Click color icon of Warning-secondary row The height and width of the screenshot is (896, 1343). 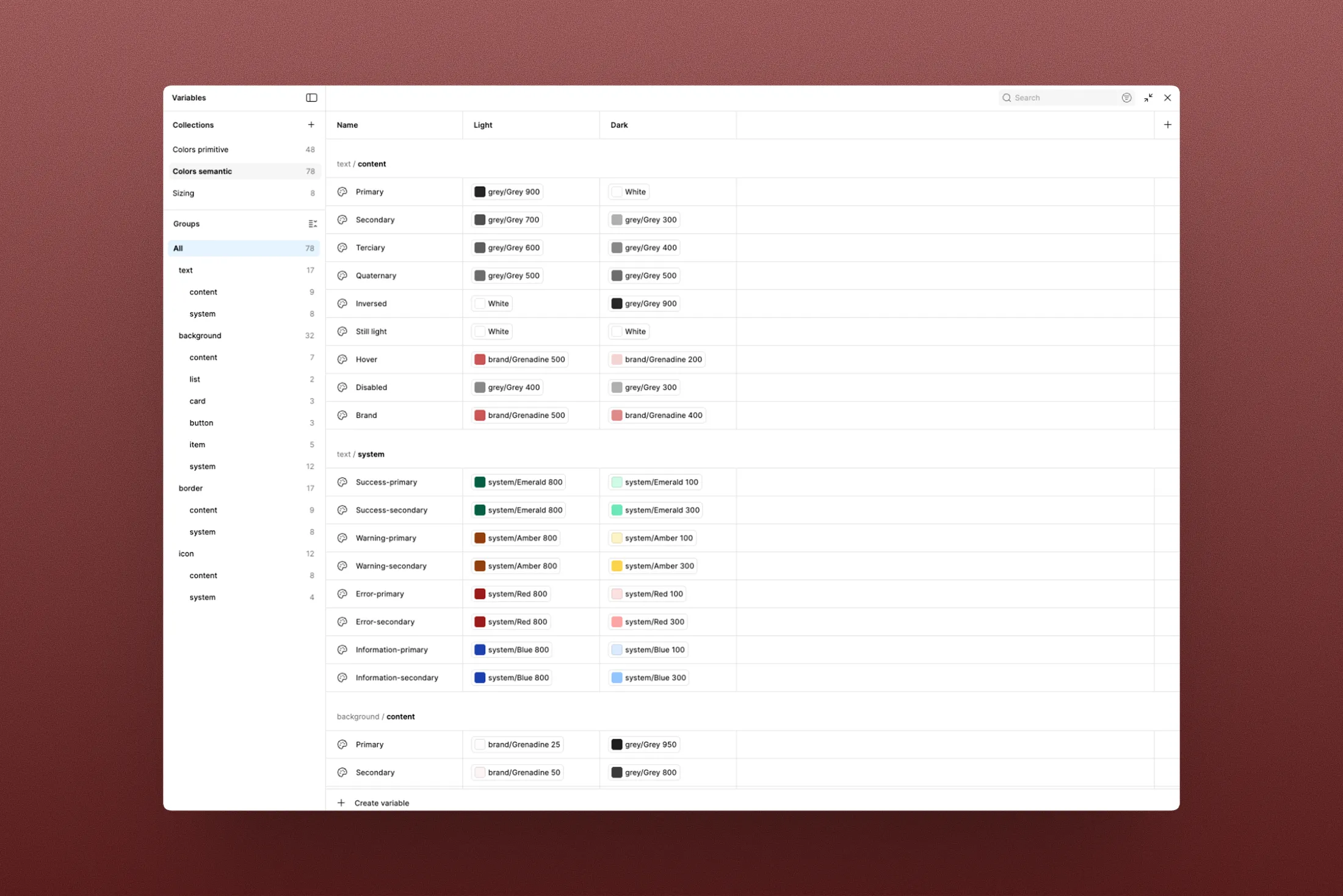(x=342, y=566)
